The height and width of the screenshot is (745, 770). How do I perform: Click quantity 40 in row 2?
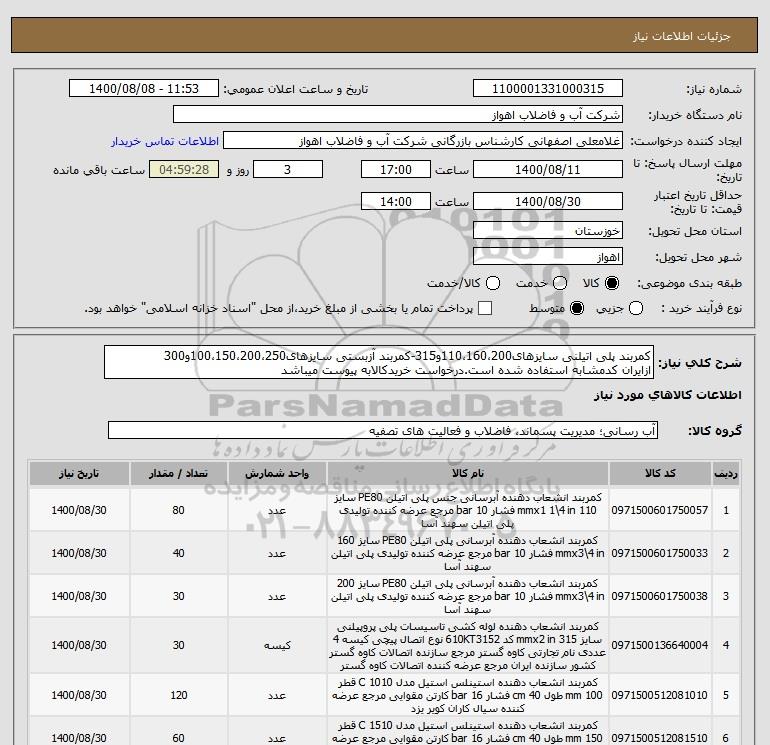pyautogui.click(x=178, y=553)
